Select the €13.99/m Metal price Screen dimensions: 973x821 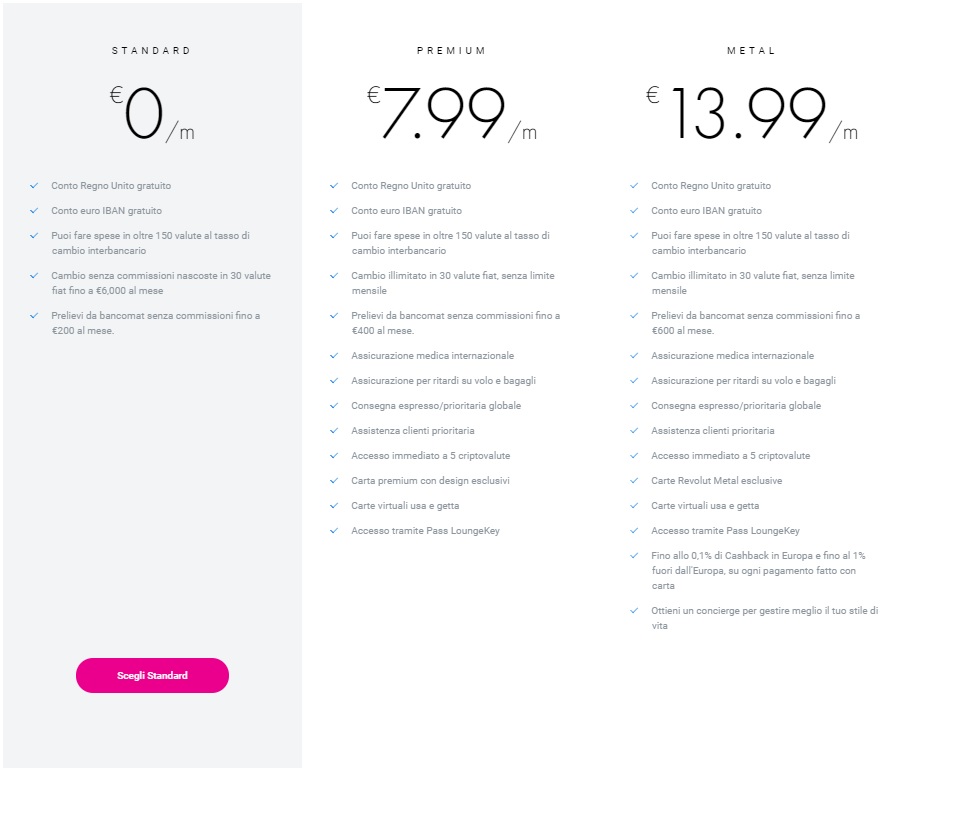click(751, 113)
